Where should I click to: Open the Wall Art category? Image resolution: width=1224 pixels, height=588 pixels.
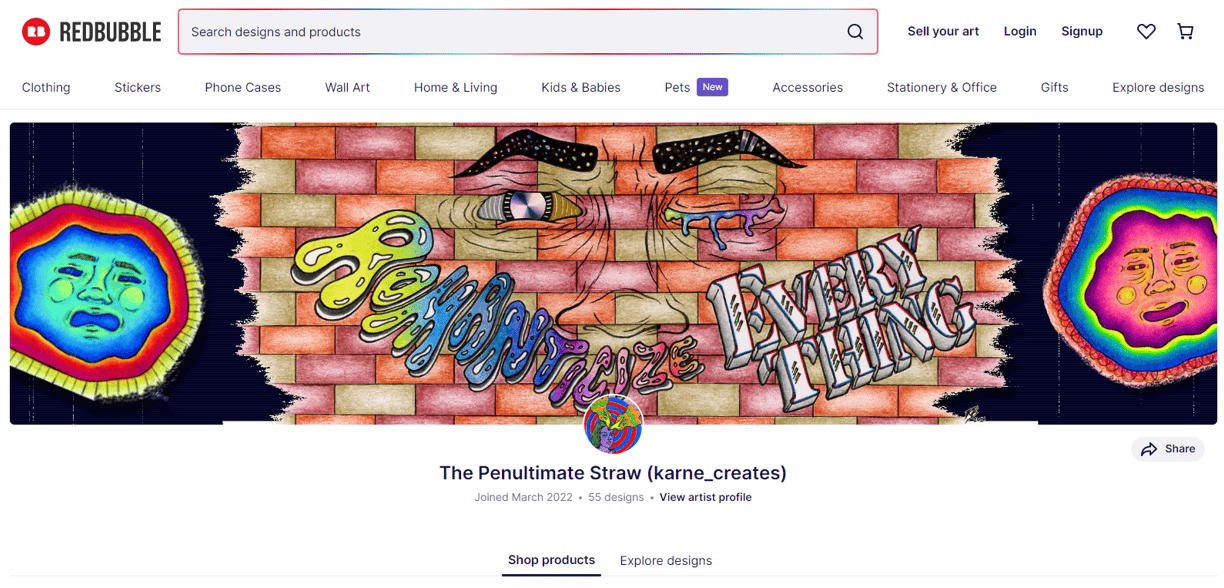348,88
